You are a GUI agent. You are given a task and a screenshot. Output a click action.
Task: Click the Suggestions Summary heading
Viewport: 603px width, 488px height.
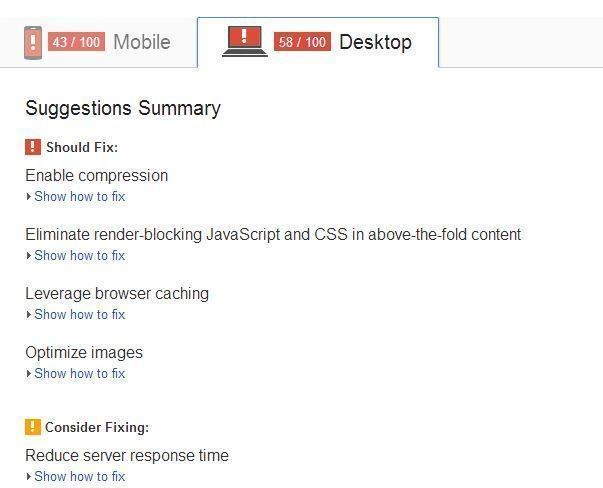[123, 108]
